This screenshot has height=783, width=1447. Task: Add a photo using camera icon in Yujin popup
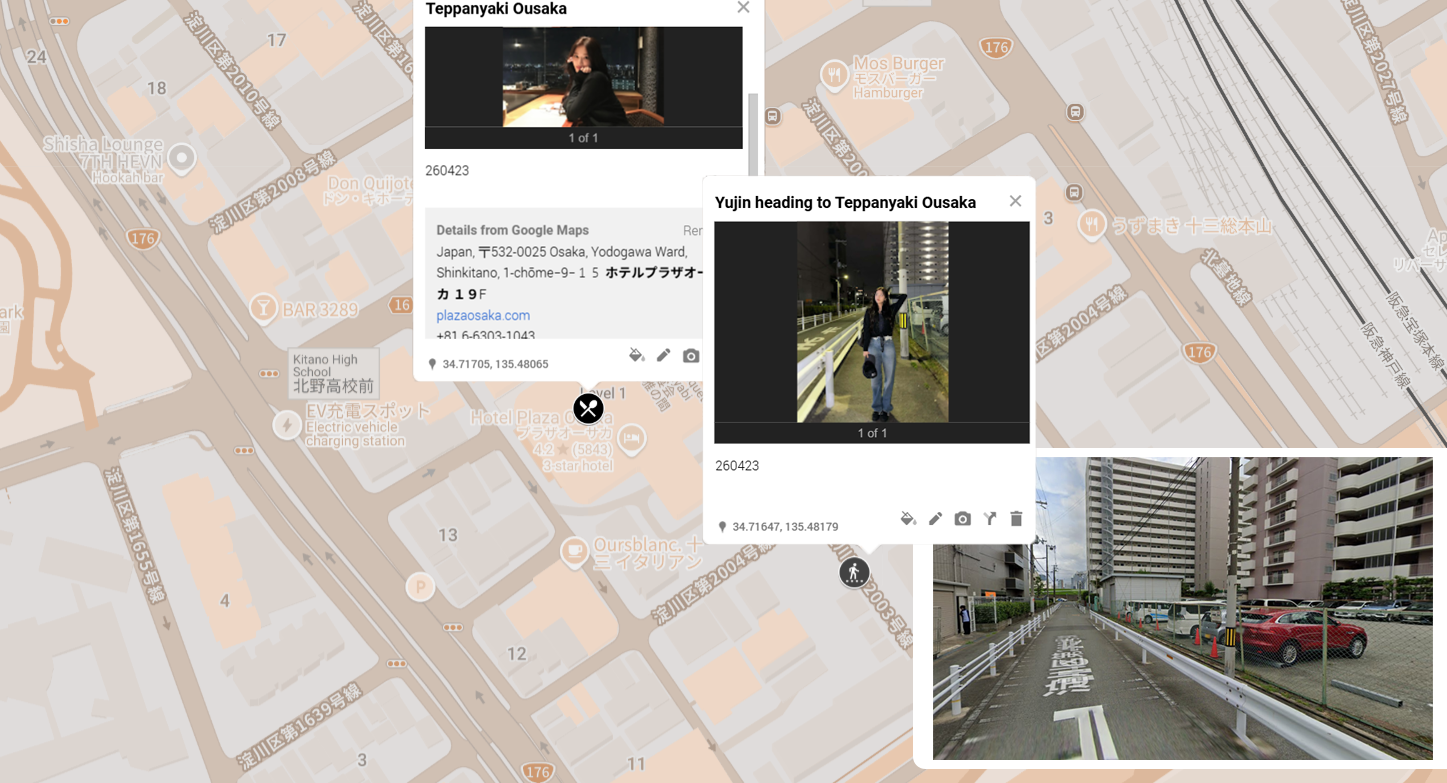[x=962, y=518]
